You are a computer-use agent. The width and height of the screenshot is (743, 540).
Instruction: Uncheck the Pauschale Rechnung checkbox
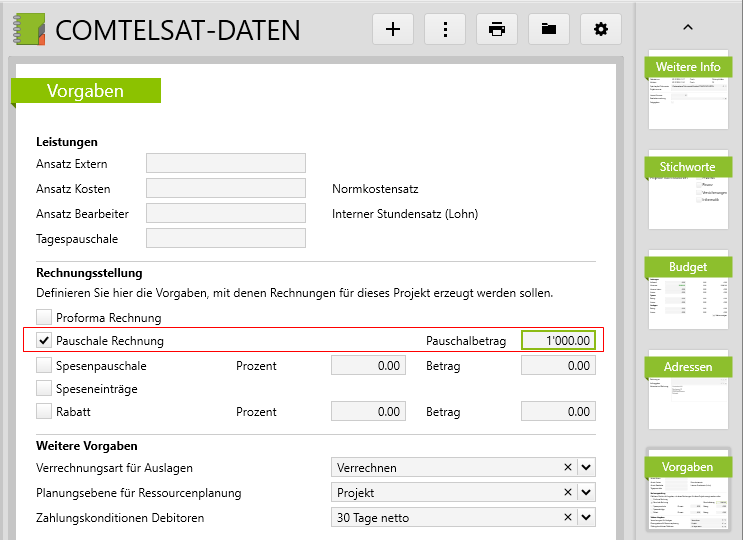pyautogui.click(x=44, y=342)
